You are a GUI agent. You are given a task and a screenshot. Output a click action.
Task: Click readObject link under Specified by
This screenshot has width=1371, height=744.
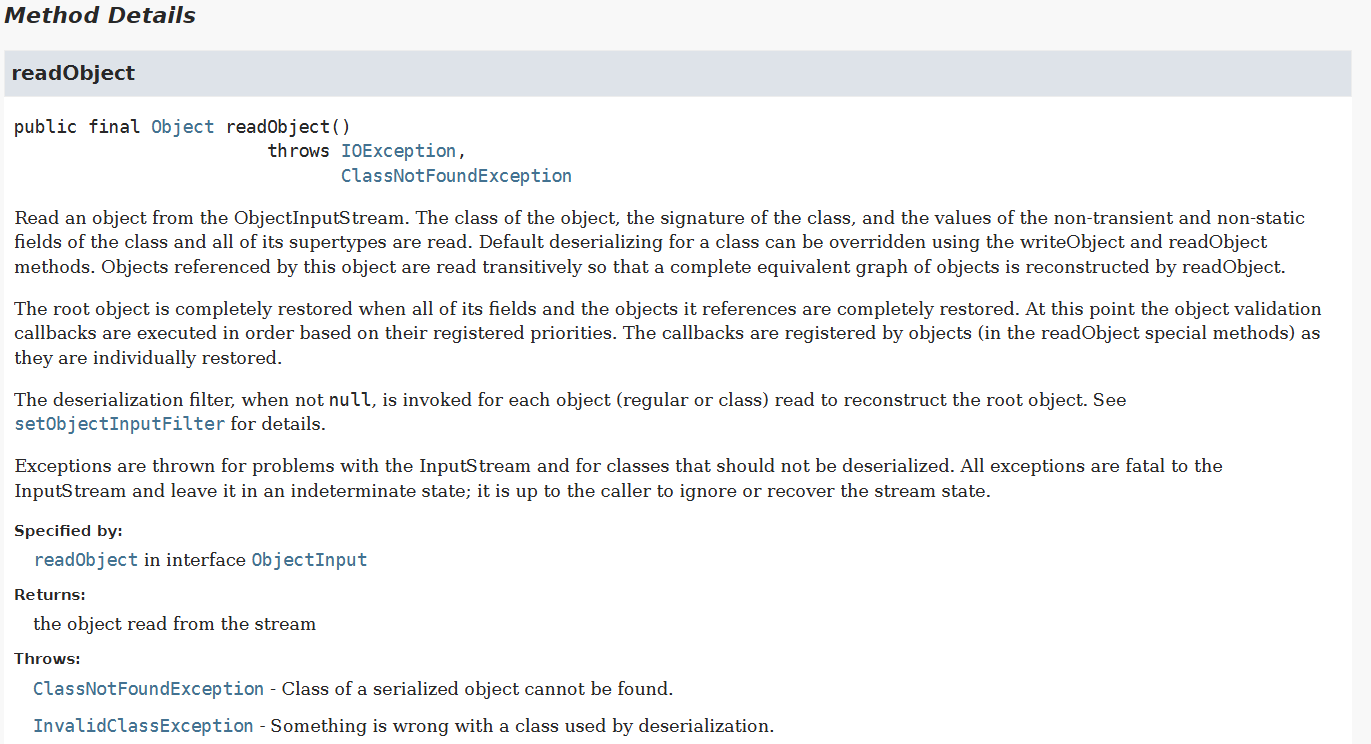tap(86, 560)
